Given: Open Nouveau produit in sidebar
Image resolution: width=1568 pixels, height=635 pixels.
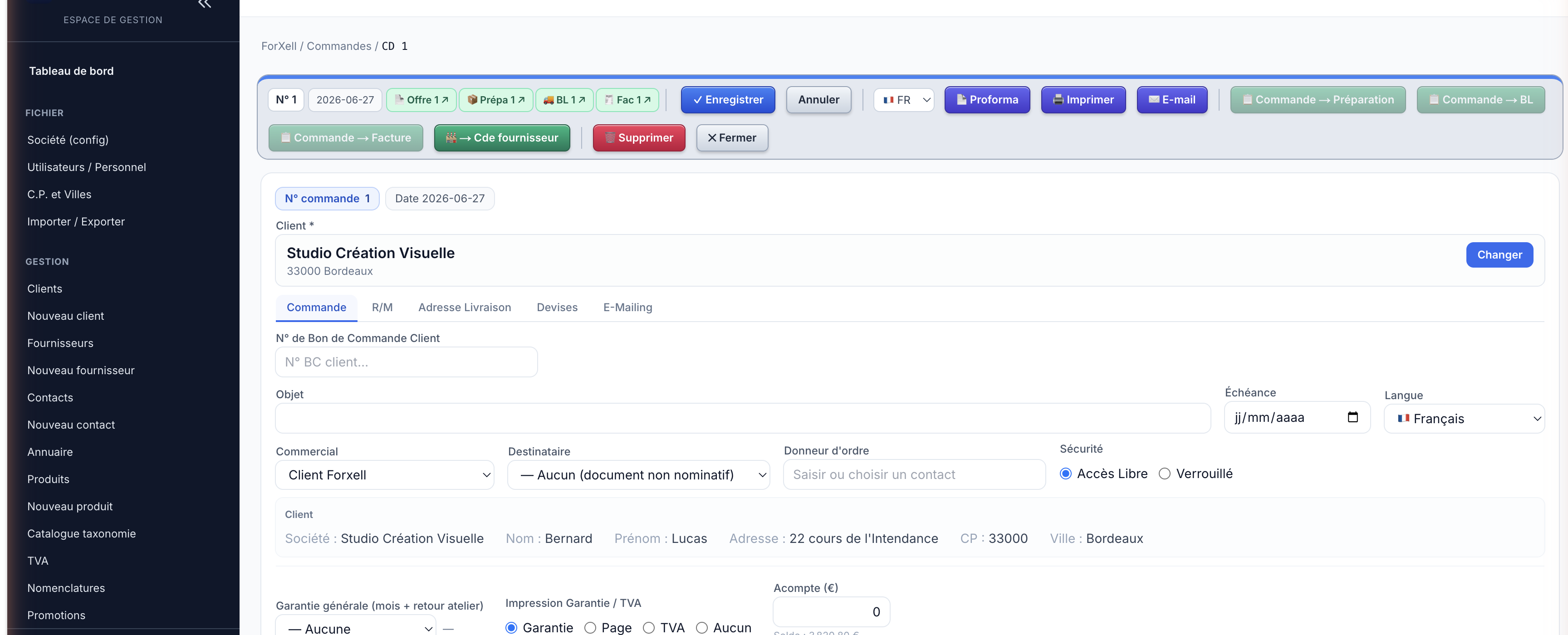Looking at the screenshot, I should (69, 507).
